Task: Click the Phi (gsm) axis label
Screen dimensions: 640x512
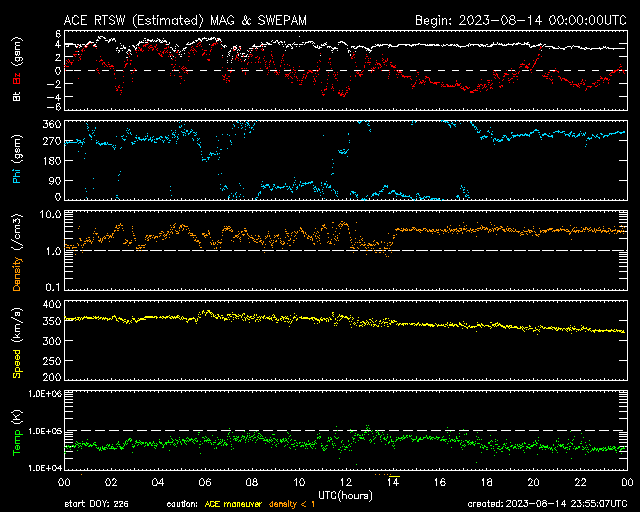Action: click(x=17, y=160)
